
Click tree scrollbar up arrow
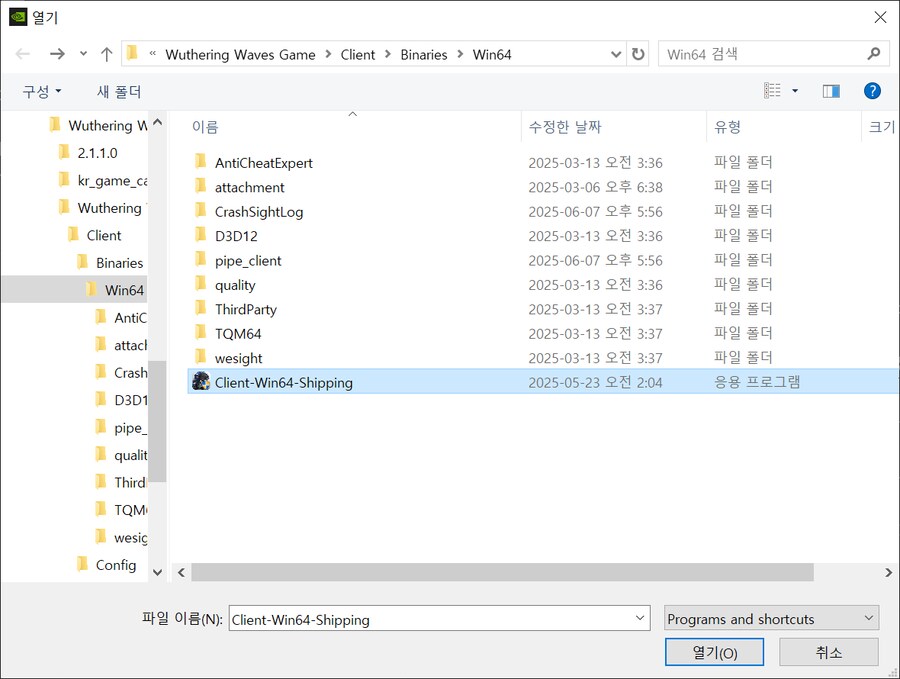[157, 122]
